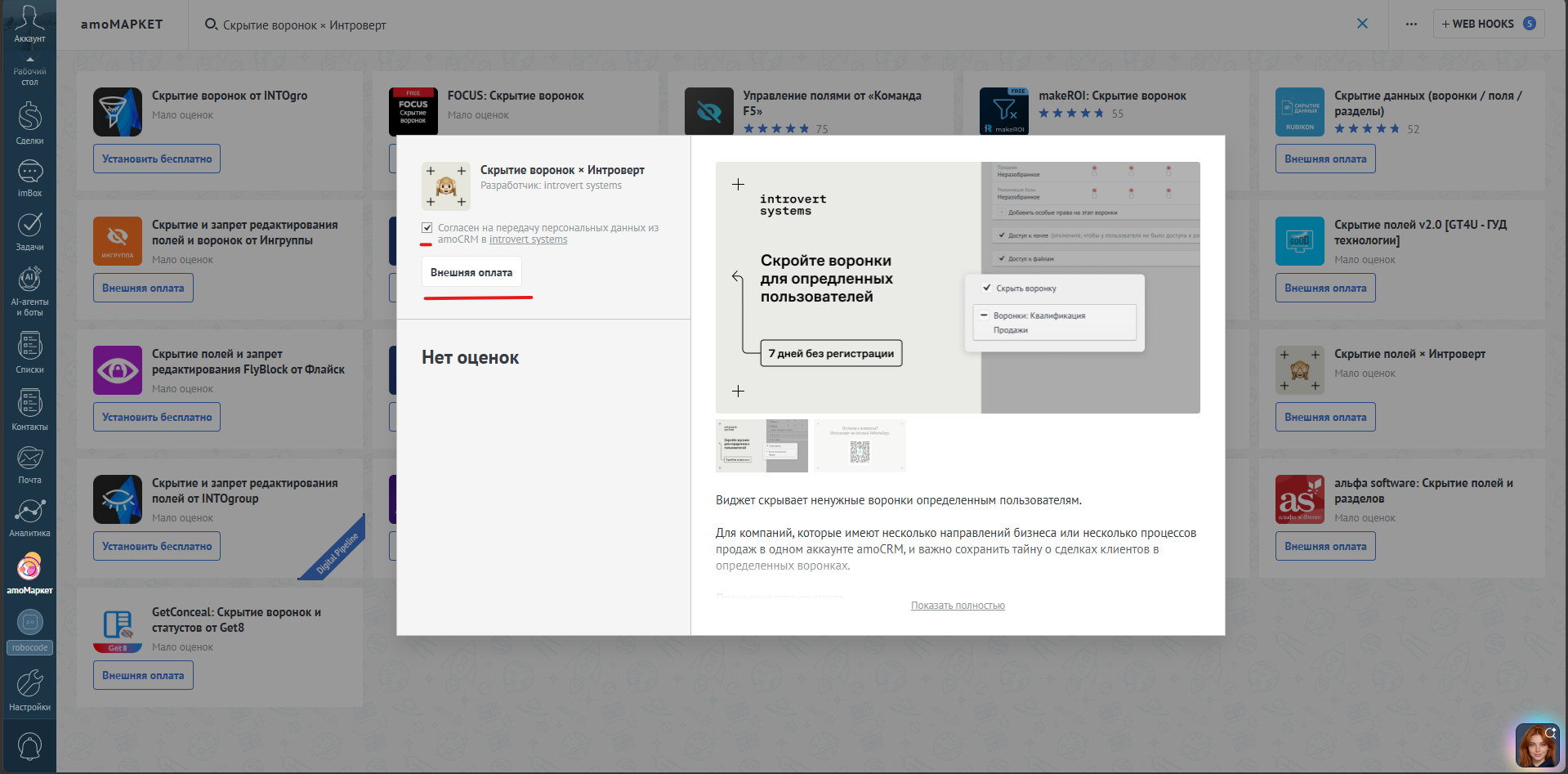The image size is (1568, 774).
Task: Toggle personal data consent checkbox
Action: (x=427, y=228)
